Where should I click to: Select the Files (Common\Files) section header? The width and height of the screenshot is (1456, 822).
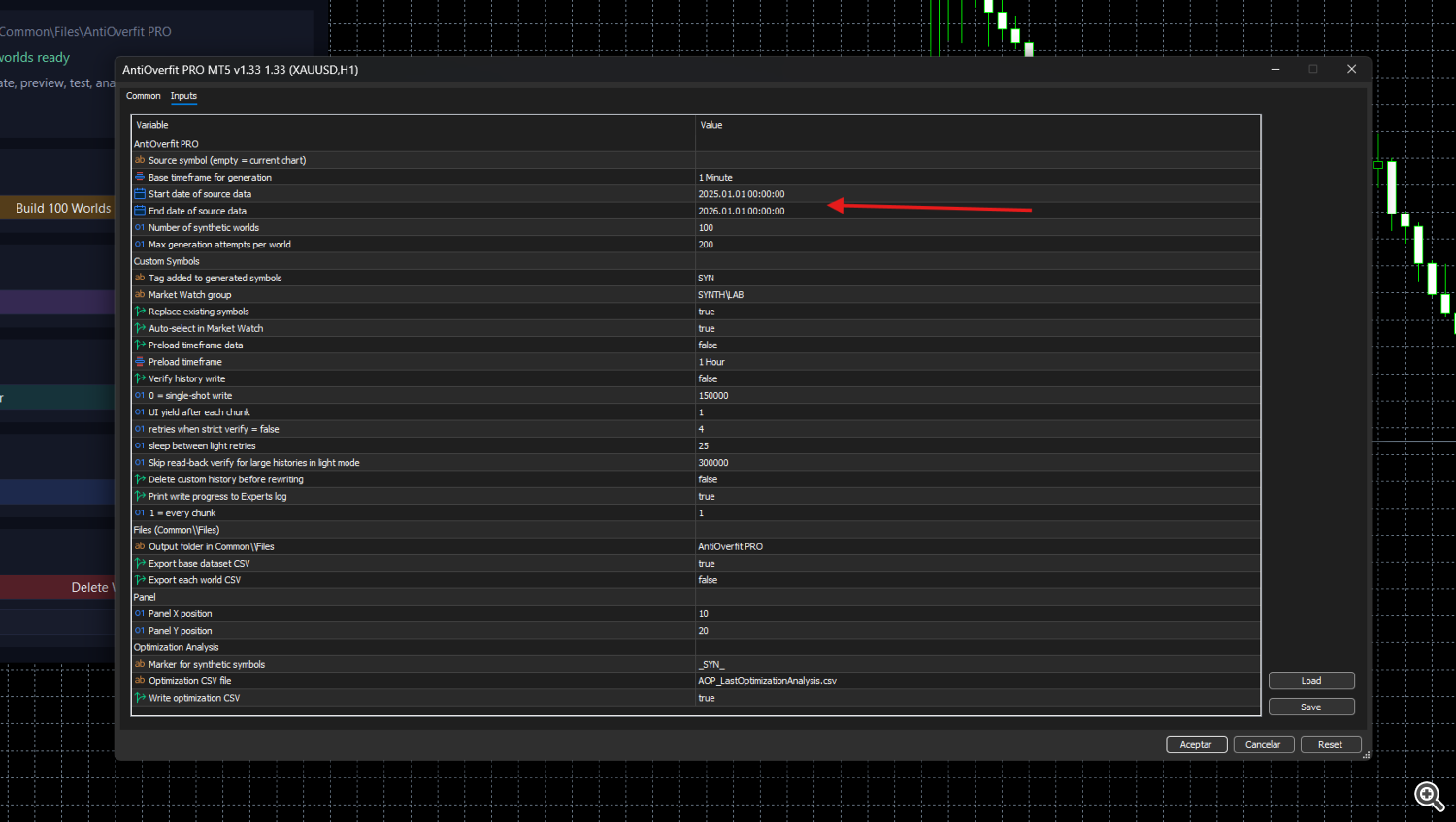(x=177, y=530)
